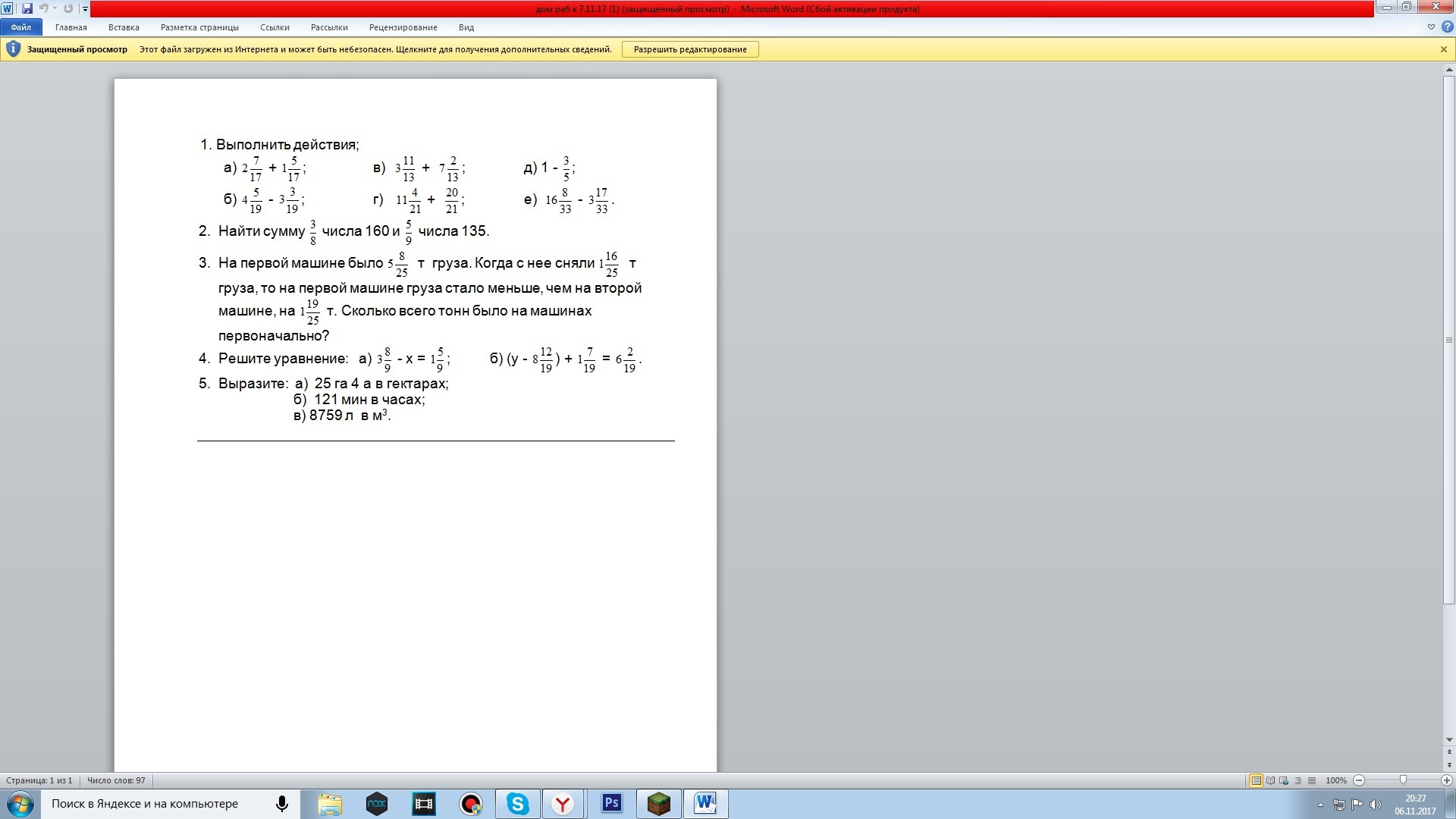
Task: Open Skype from the taskbar
Action: pyautogui.click(x=518, y=804)
